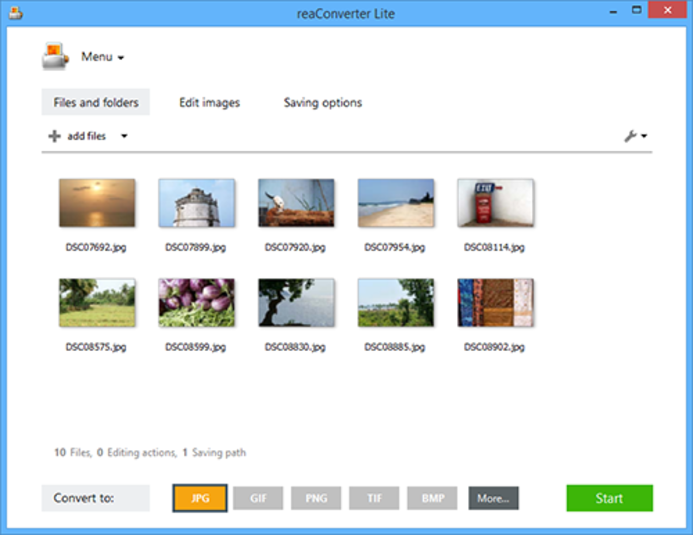
Task: Click the app icon in title bar
Action: coord(15,13)
